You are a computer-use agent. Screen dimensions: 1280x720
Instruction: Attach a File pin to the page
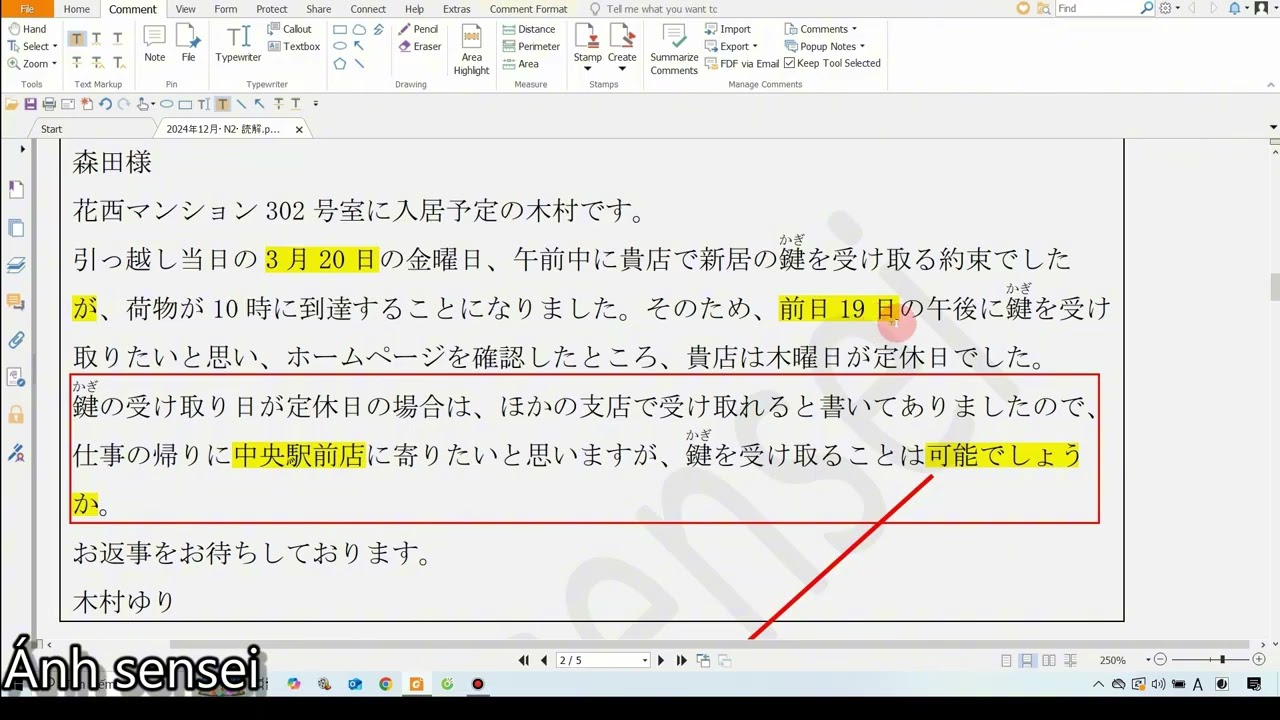(x=188, y=44)
